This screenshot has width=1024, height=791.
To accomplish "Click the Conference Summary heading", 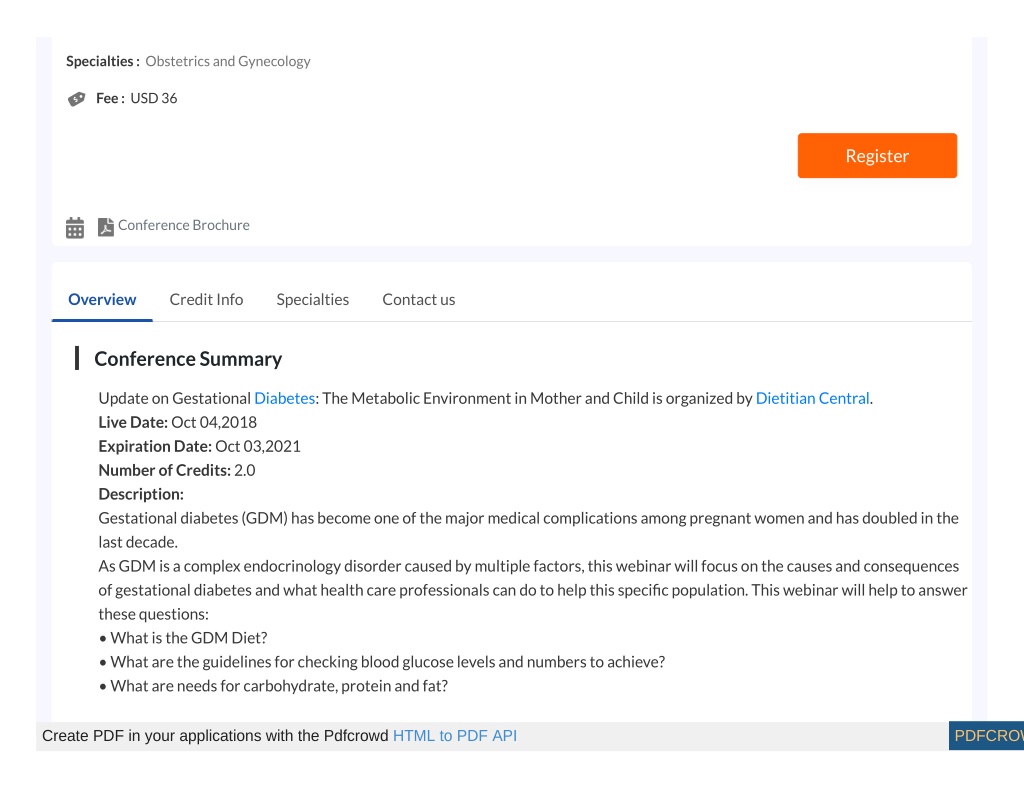I will (188, 359).
